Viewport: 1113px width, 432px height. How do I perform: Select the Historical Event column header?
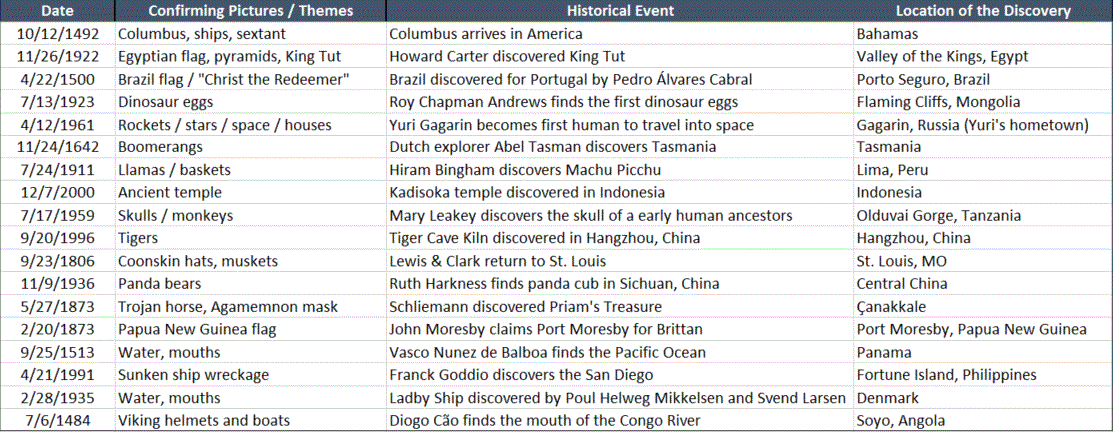pos(620,11)
